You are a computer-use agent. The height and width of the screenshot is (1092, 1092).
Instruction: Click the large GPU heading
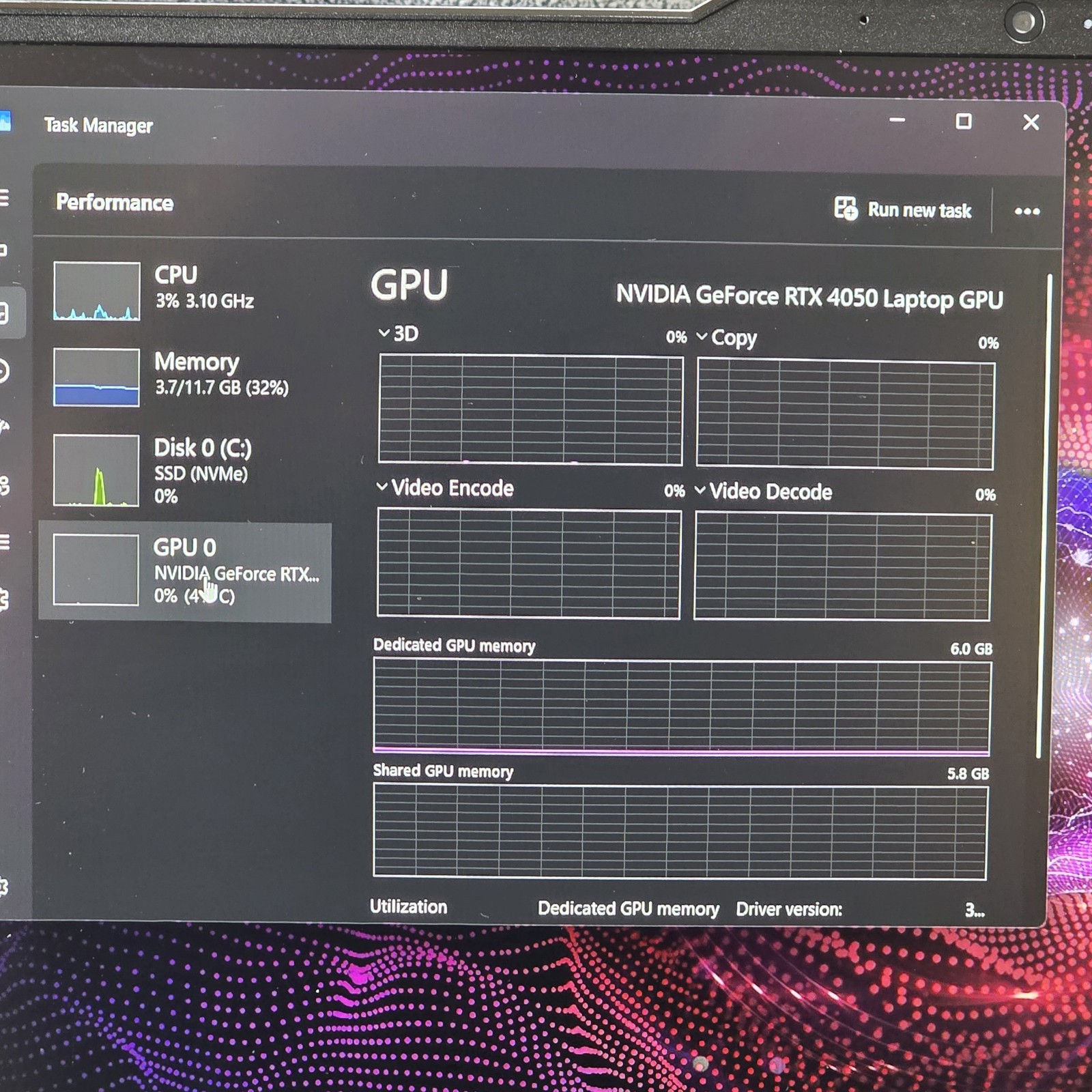[x=409, y=285]
